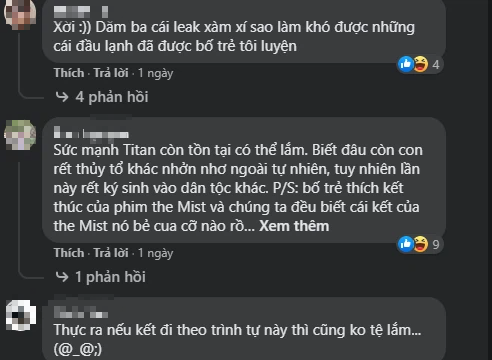Click the like reaction icon on first comment

(406, 63)
